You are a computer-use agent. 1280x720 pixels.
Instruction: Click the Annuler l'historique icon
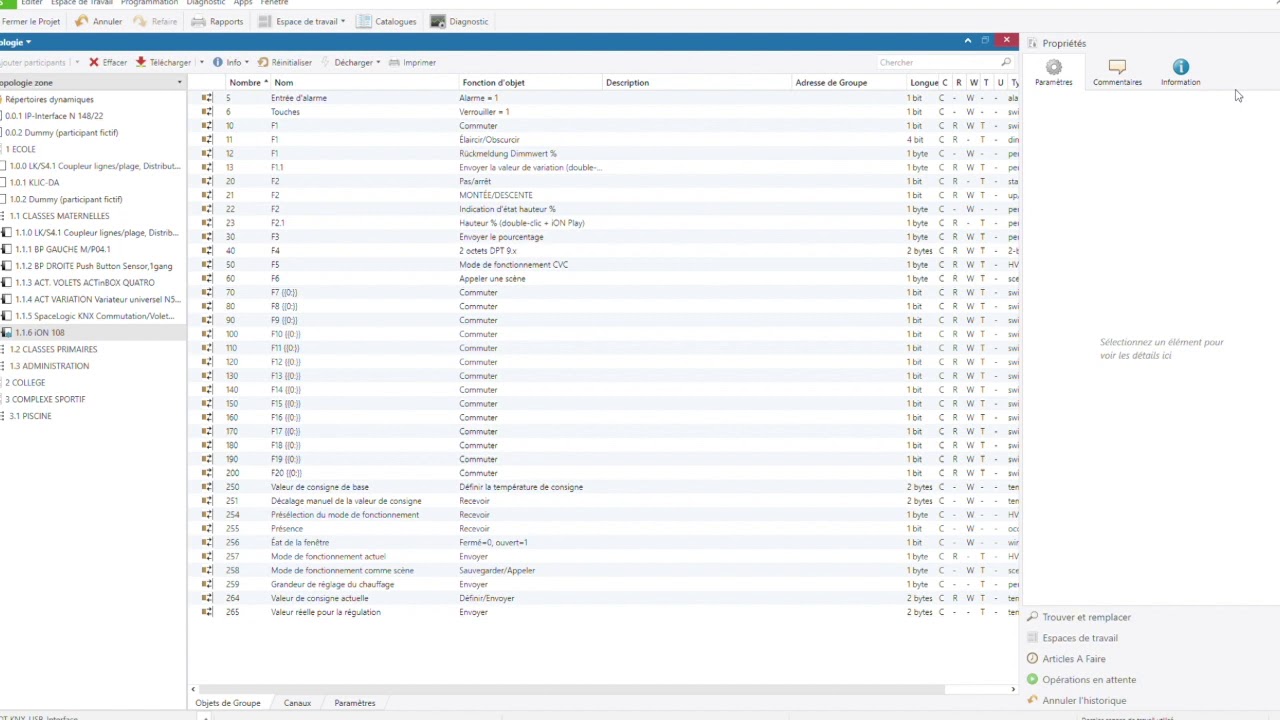coord(1033,700)
